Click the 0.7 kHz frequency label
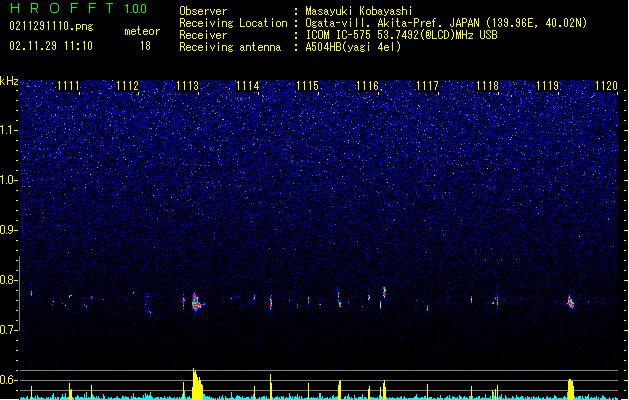This screenshot has height=400, width=629. coord(9,330)
